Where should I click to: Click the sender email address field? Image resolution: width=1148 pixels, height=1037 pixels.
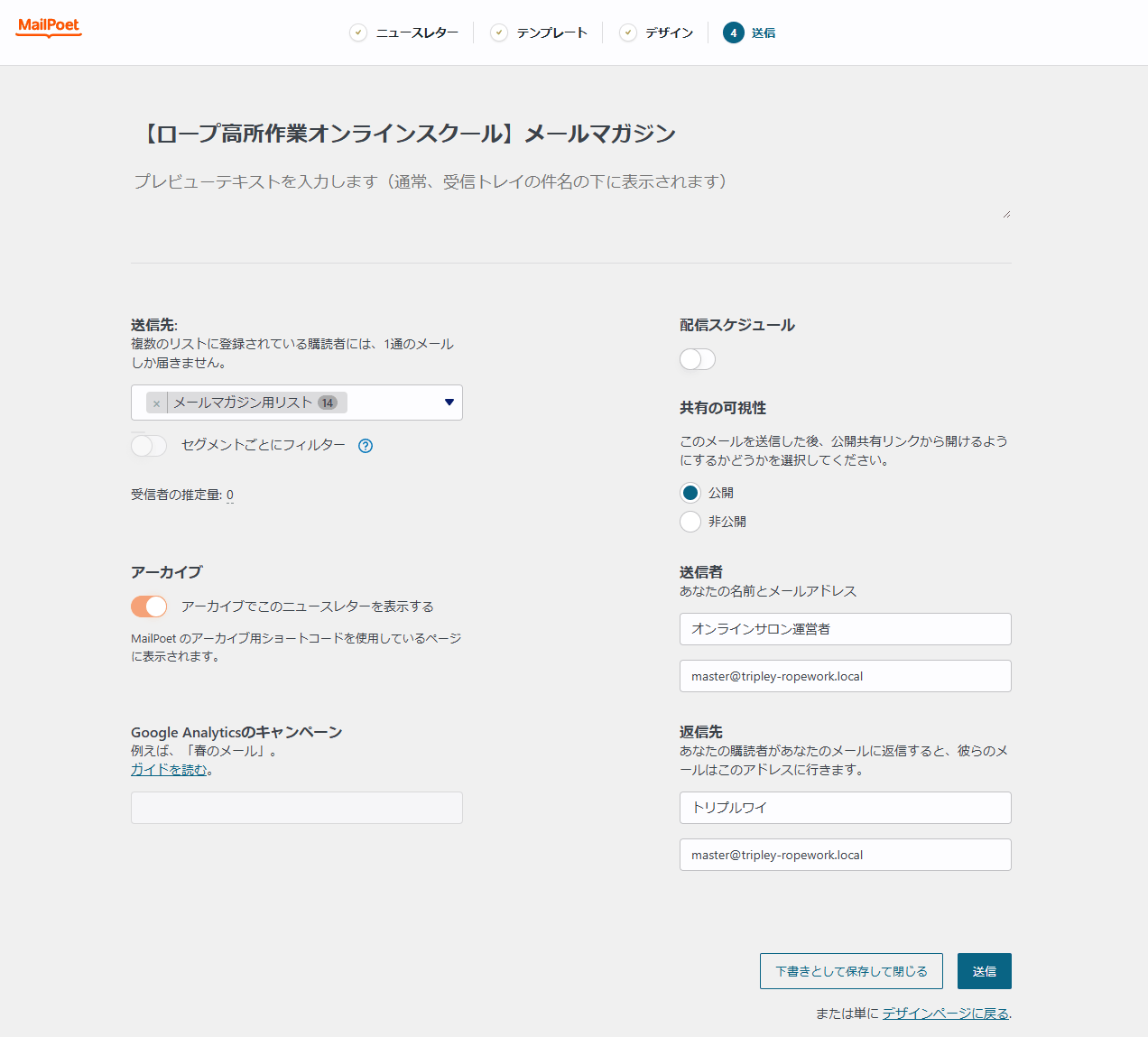(x=846, y=676)
